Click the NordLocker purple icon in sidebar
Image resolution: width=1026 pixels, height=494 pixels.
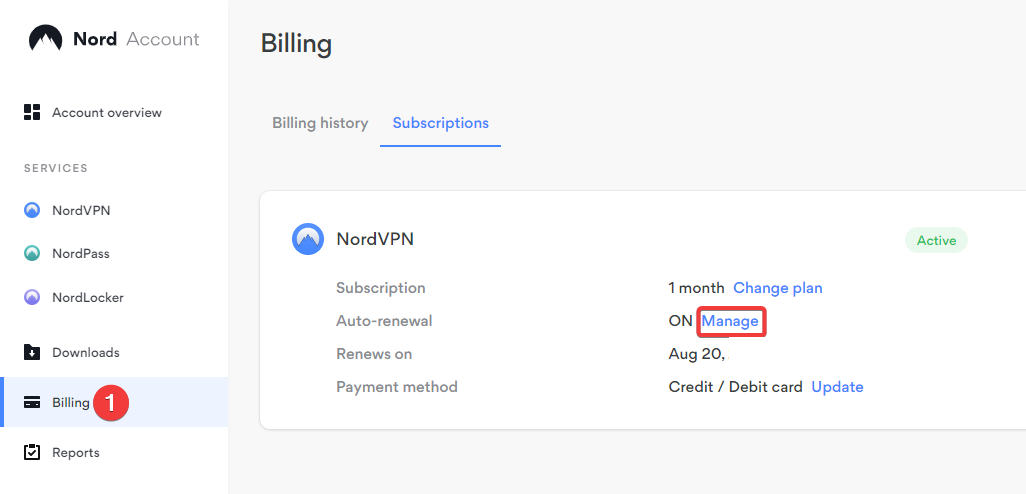tap(32, 298)
